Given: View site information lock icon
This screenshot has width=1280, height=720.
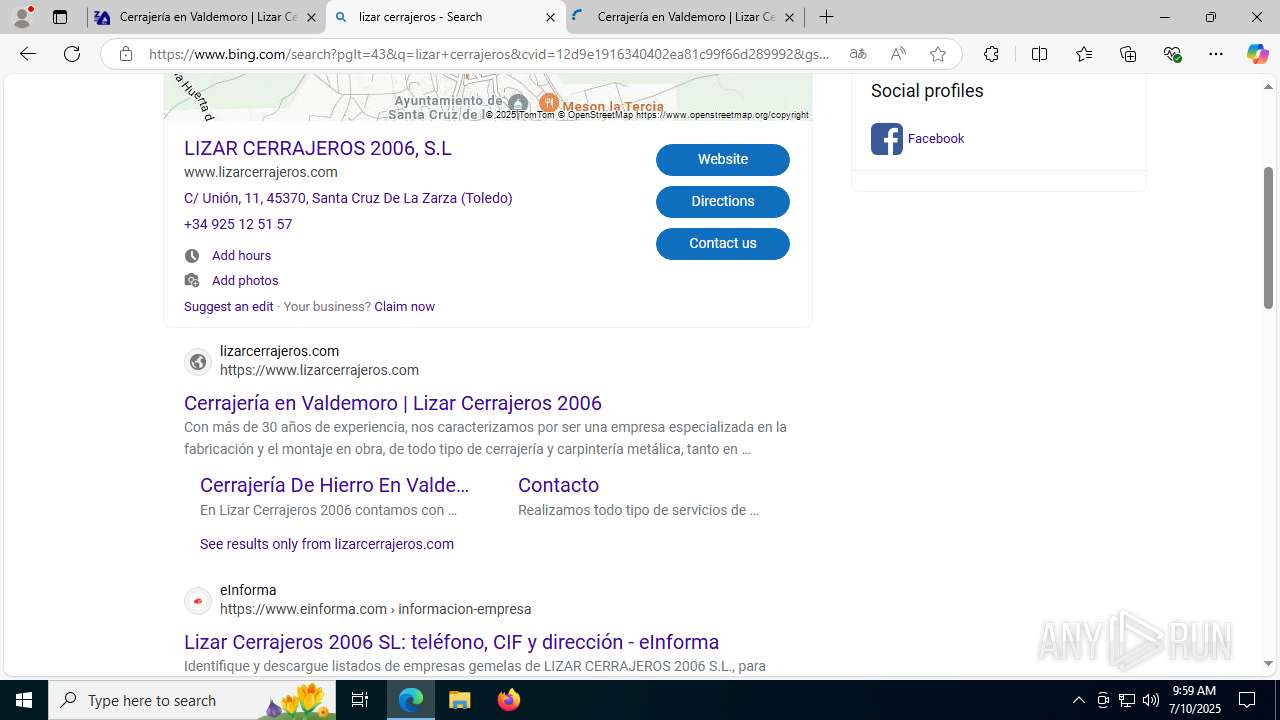Looking at the screenshot, I should click(125, 54).
